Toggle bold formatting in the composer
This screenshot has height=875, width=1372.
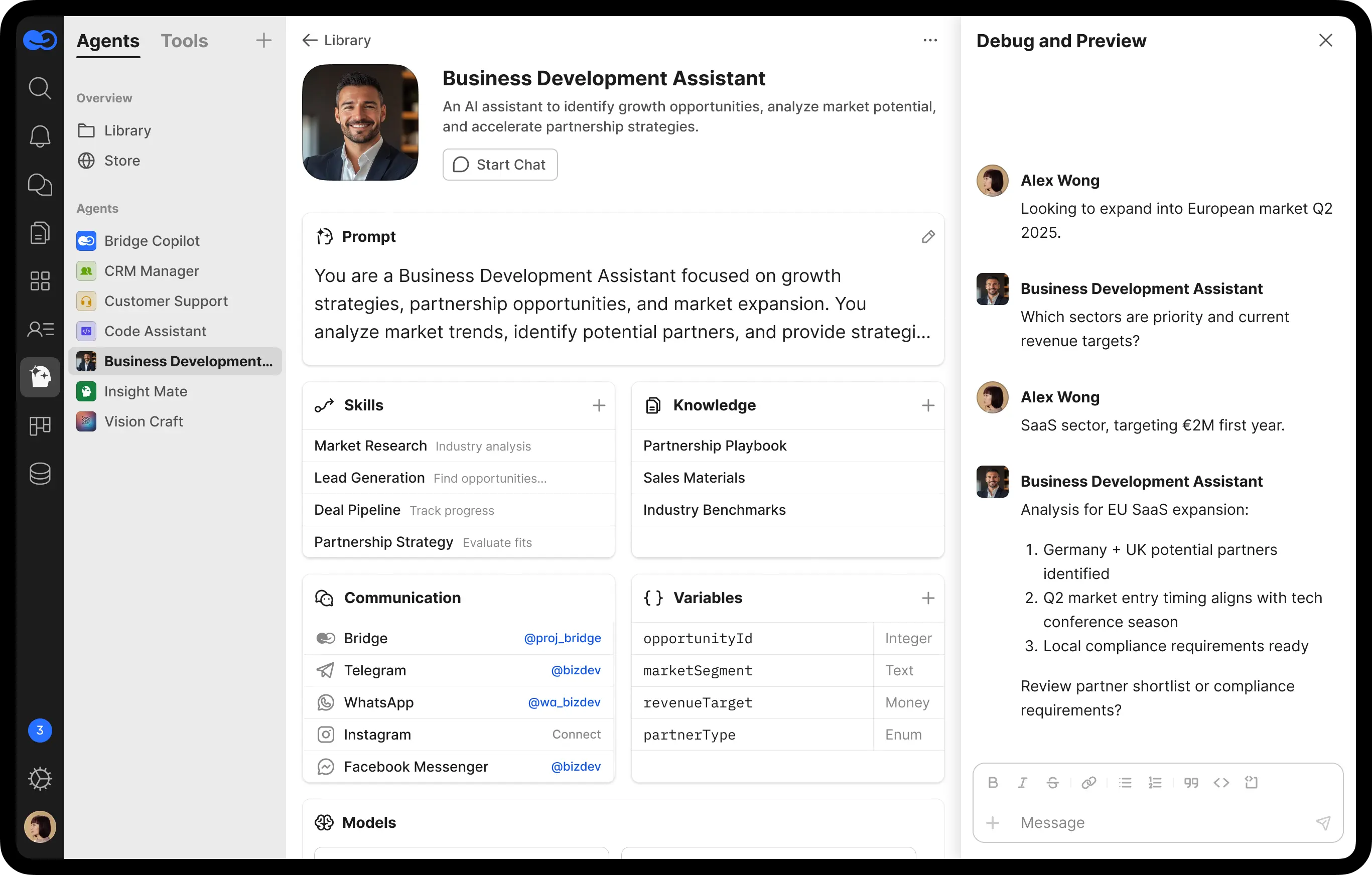[x=993, y=782]
